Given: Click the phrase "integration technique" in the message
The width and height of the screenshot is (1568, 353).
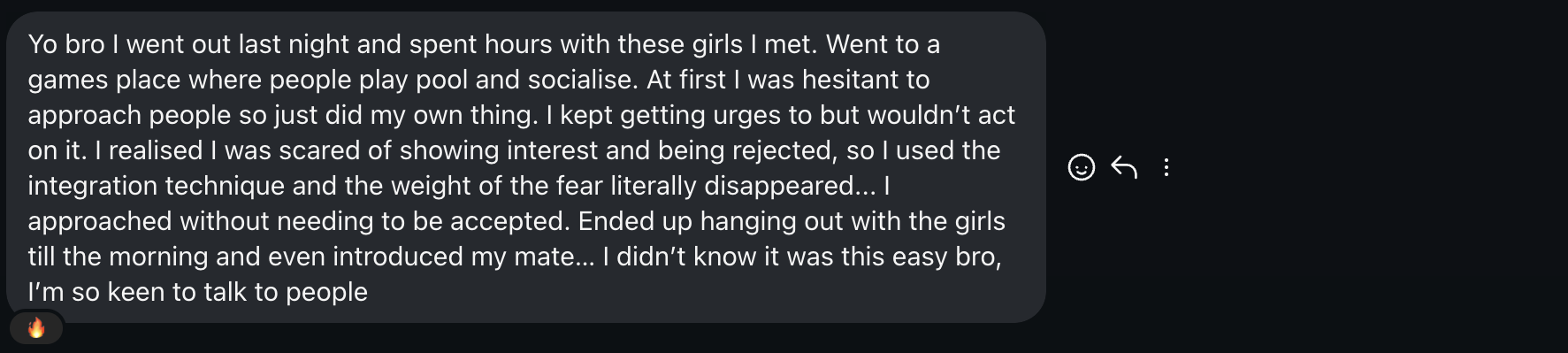Looking at the screenshot, I should click(157, 186).
